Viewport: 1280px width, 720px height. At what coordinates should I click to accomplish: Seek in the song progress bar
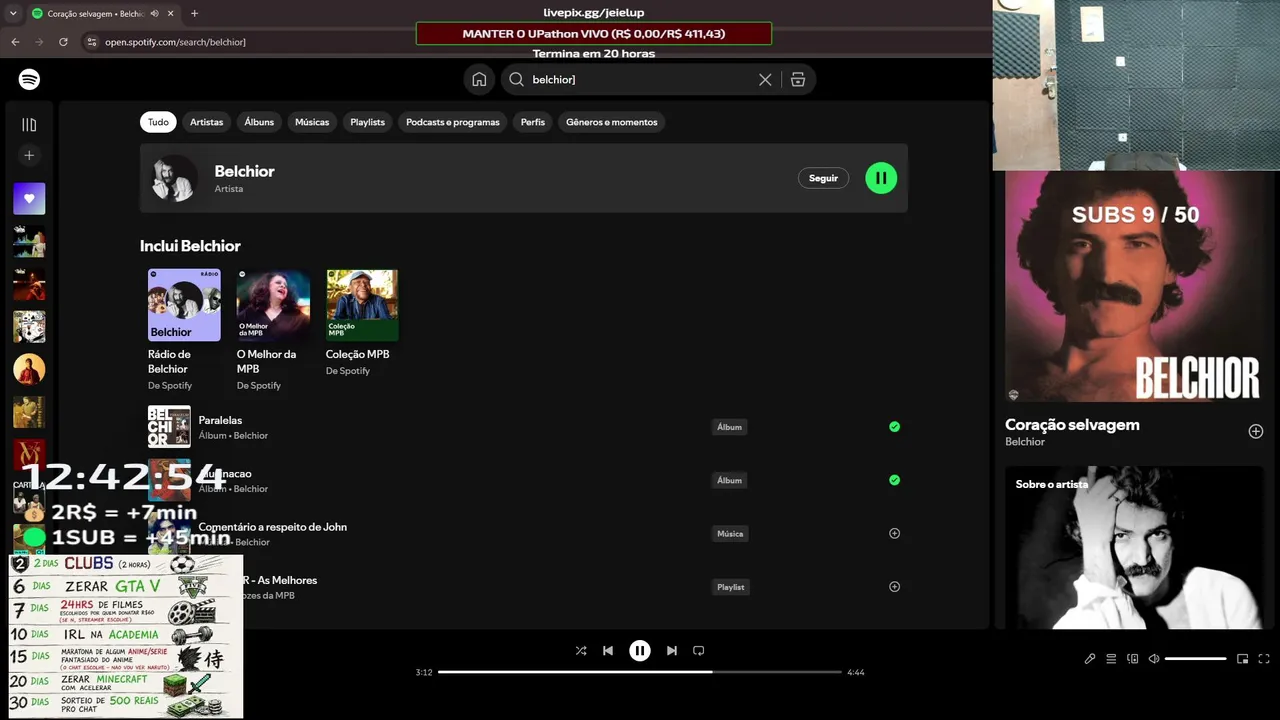640,672
